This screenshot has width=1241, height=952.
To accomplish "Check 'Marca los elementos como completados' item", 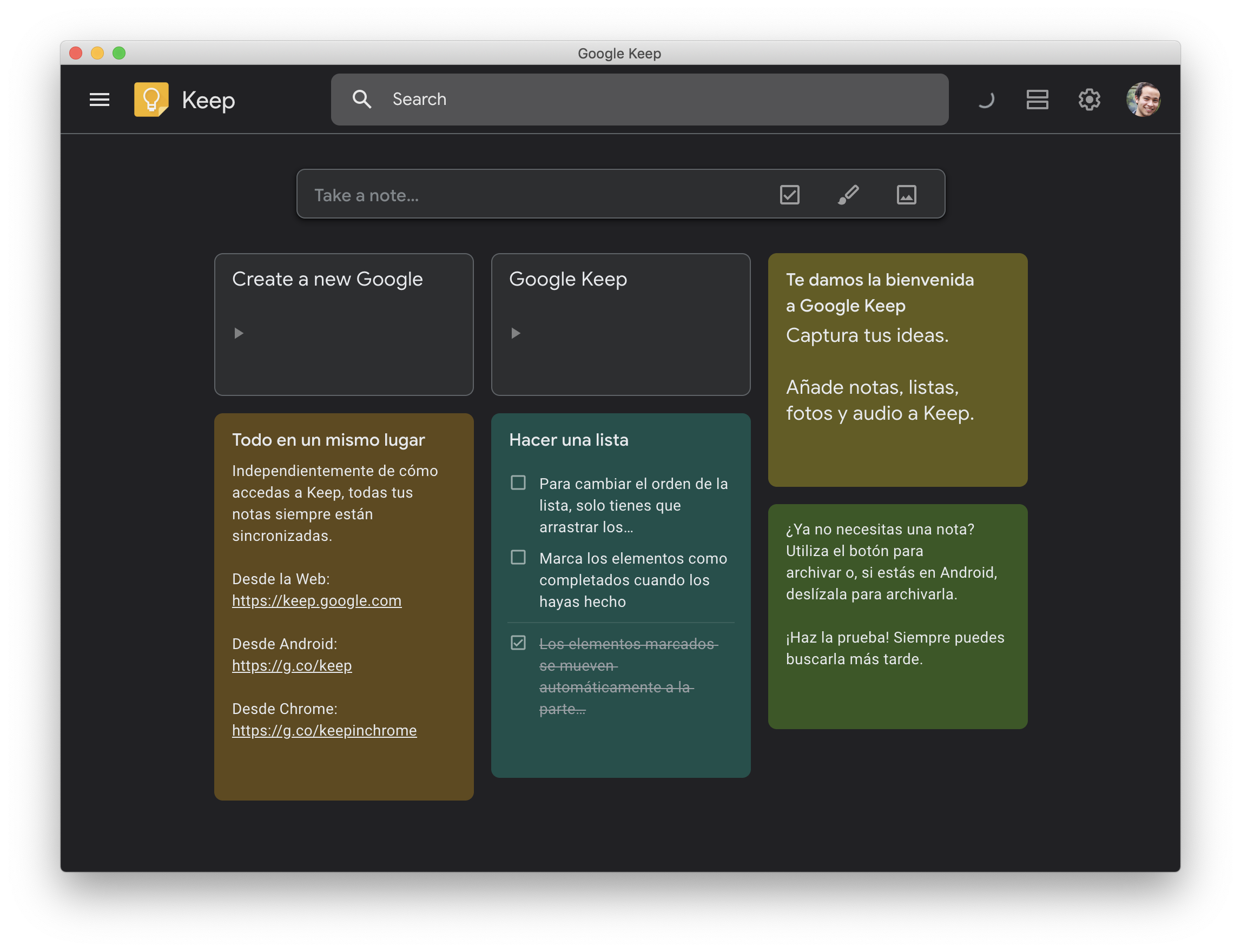I will pyautogui.click(x=518, y=558).
